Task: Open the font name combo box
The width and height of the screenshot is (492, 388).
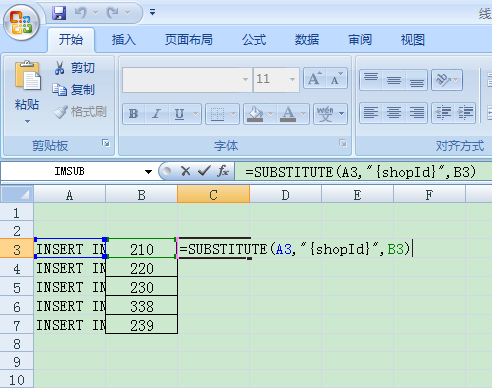Action: pyautogui.click(x=187, y=79)
